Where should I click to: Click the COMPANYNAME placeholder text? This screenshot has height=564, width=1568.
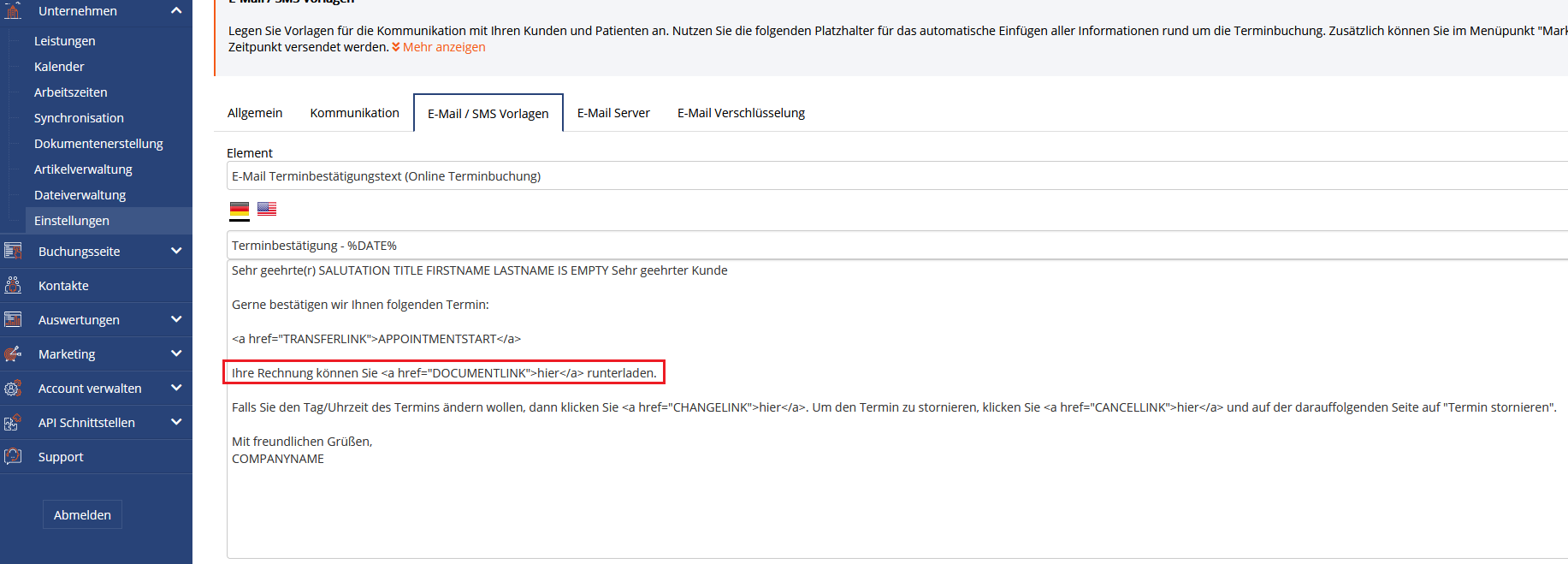(278, 459)
